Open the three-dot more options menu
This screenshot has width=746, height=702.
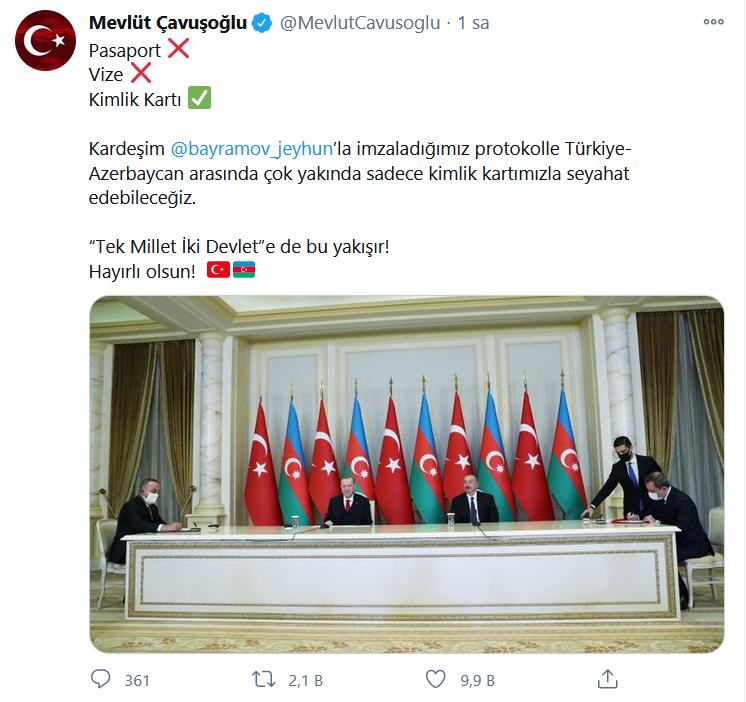pos(713,22)
